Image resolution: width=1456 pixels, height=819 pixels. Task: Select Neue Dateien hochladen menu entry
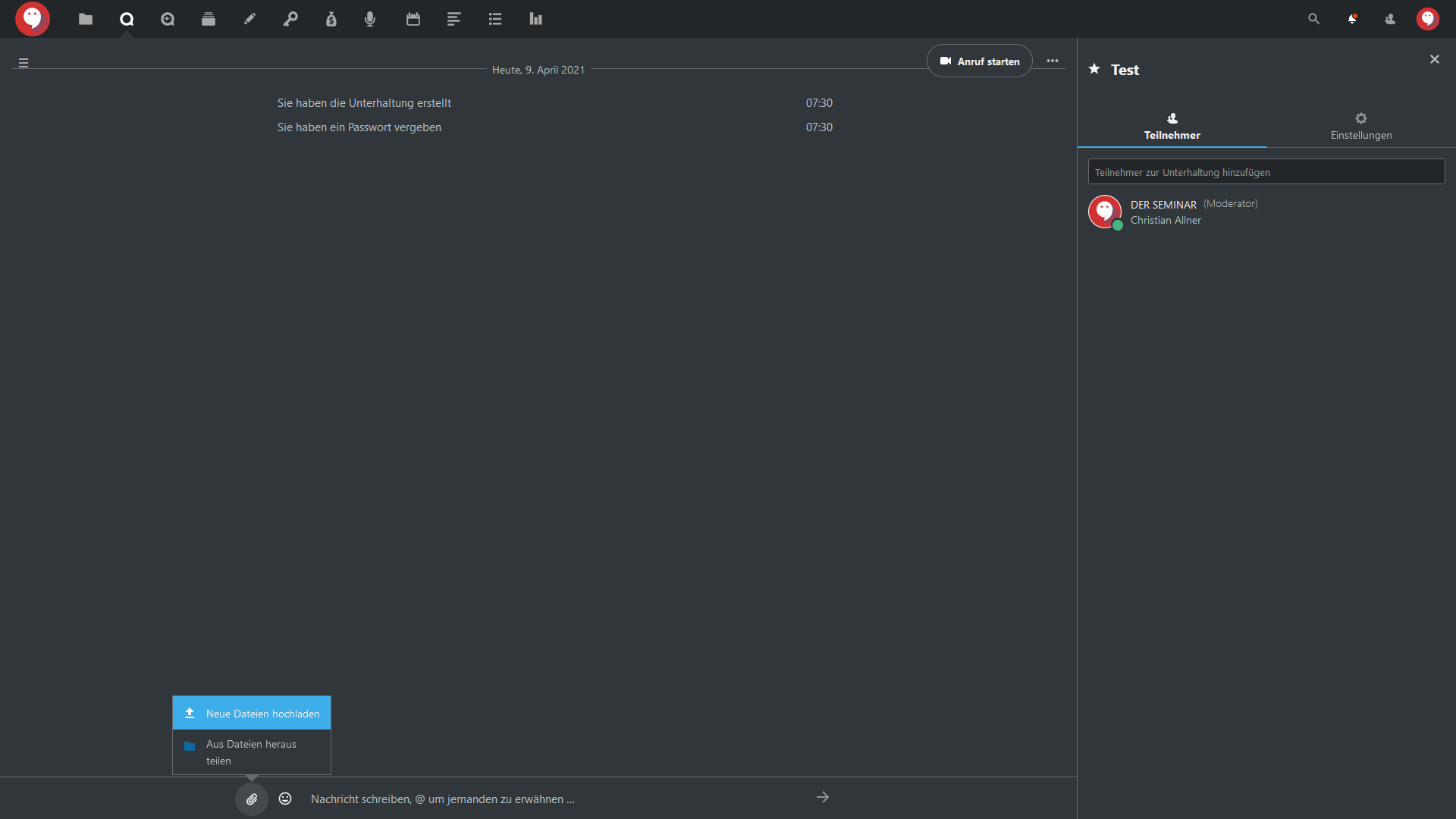point(252,714)
